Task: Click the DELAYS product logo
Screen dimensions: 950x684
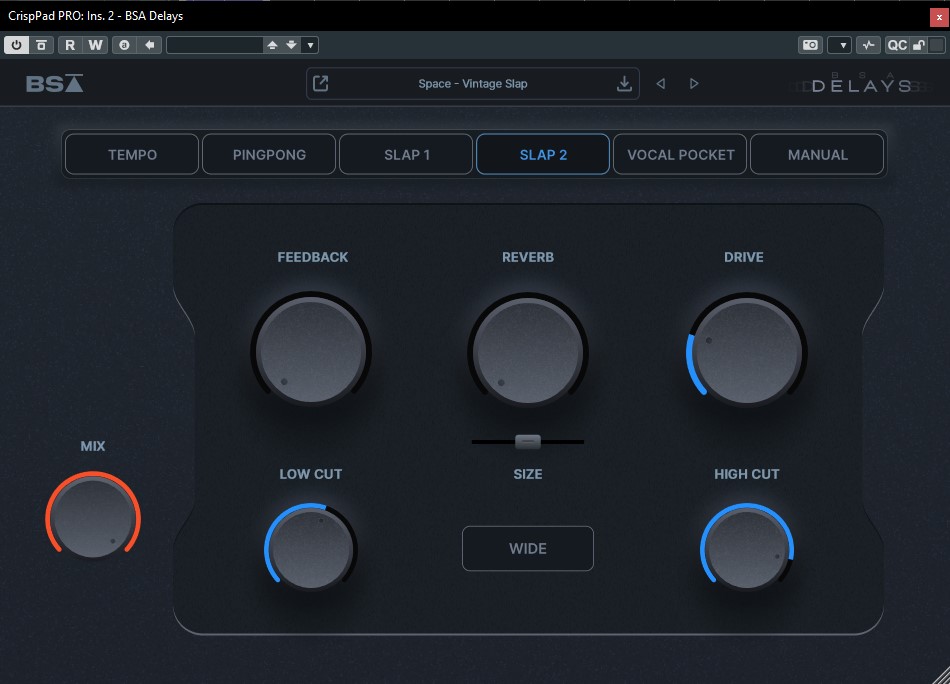Action: (861, 84)
